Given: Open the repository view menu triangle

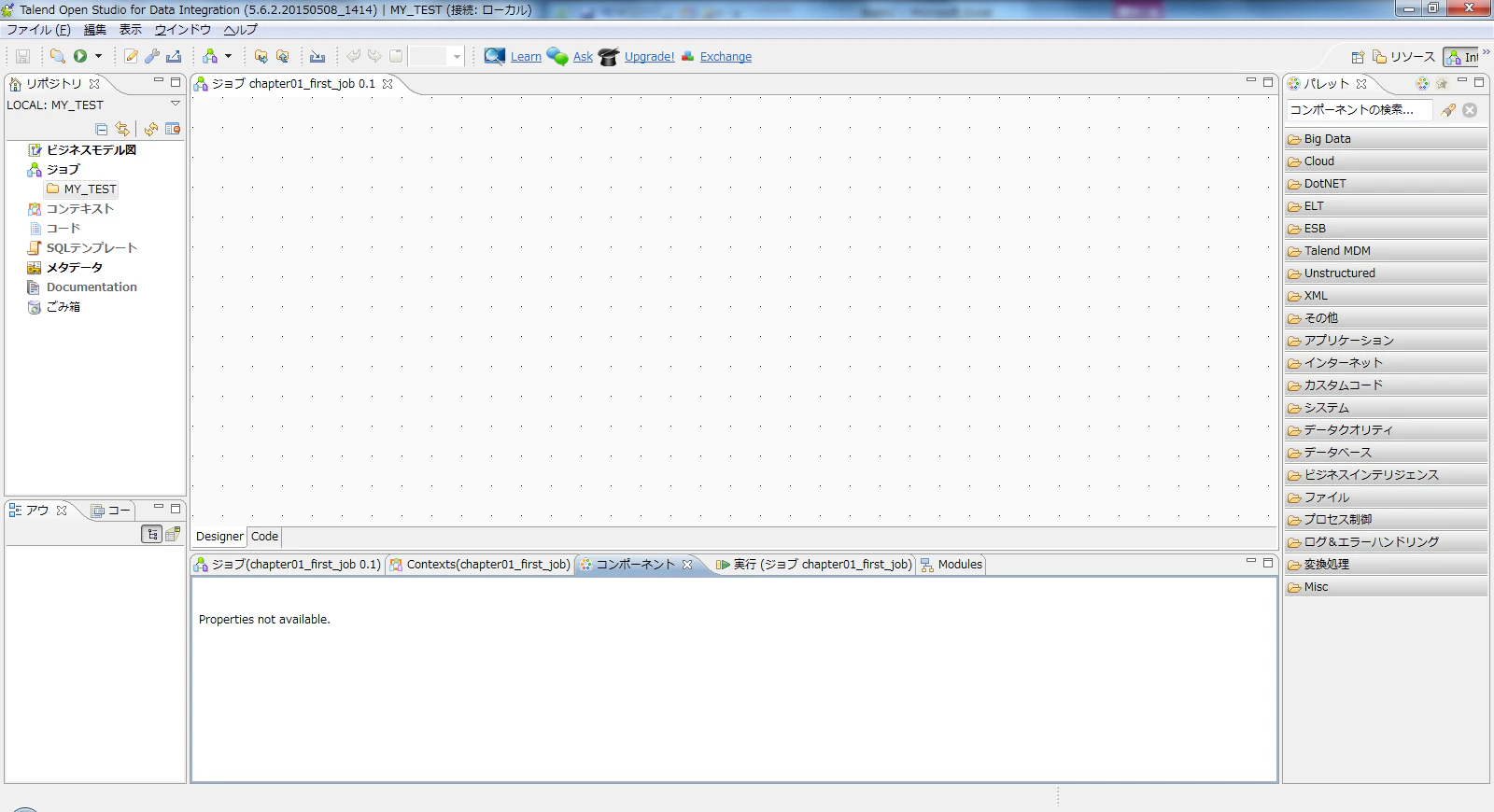Looking at the screenshot, I should pyautogui.click(x=175, y=104).
